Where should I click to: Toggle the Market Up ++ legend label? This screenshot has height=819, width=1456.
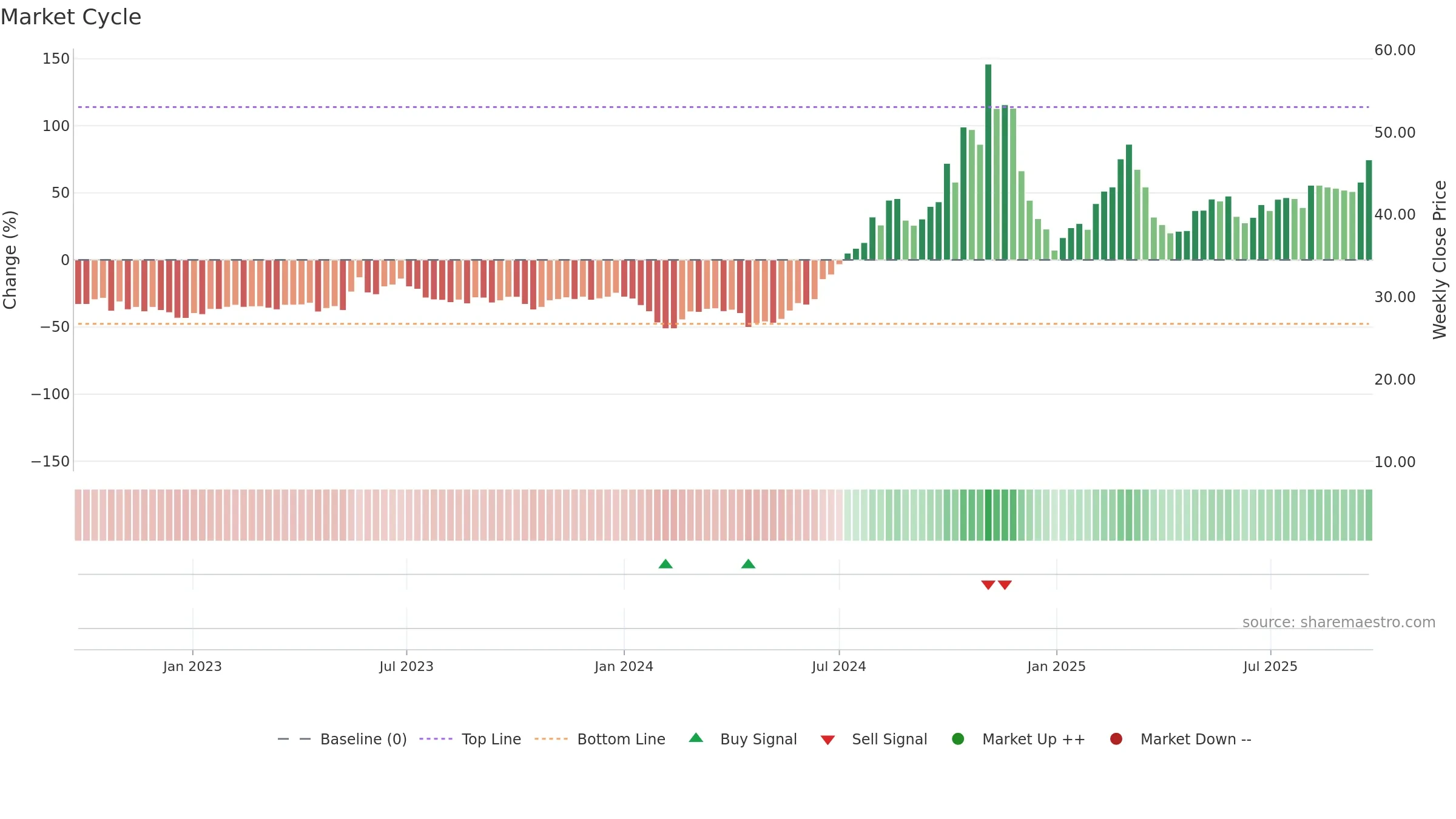1034,740
